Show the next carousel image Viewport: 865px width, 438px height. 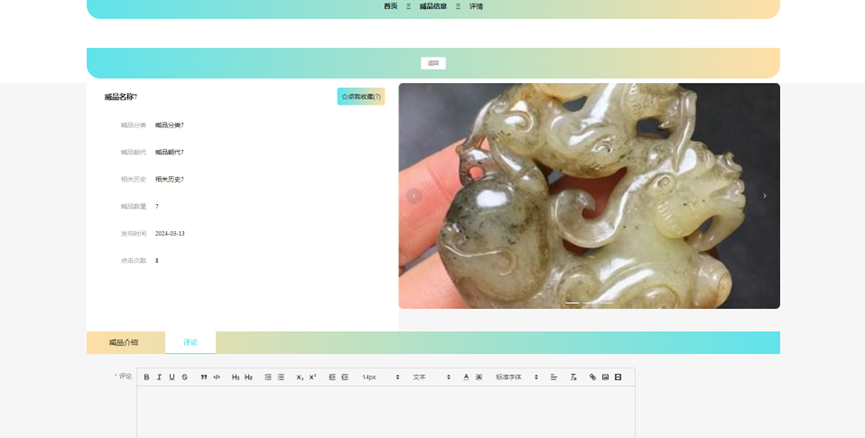coord(765,196)
